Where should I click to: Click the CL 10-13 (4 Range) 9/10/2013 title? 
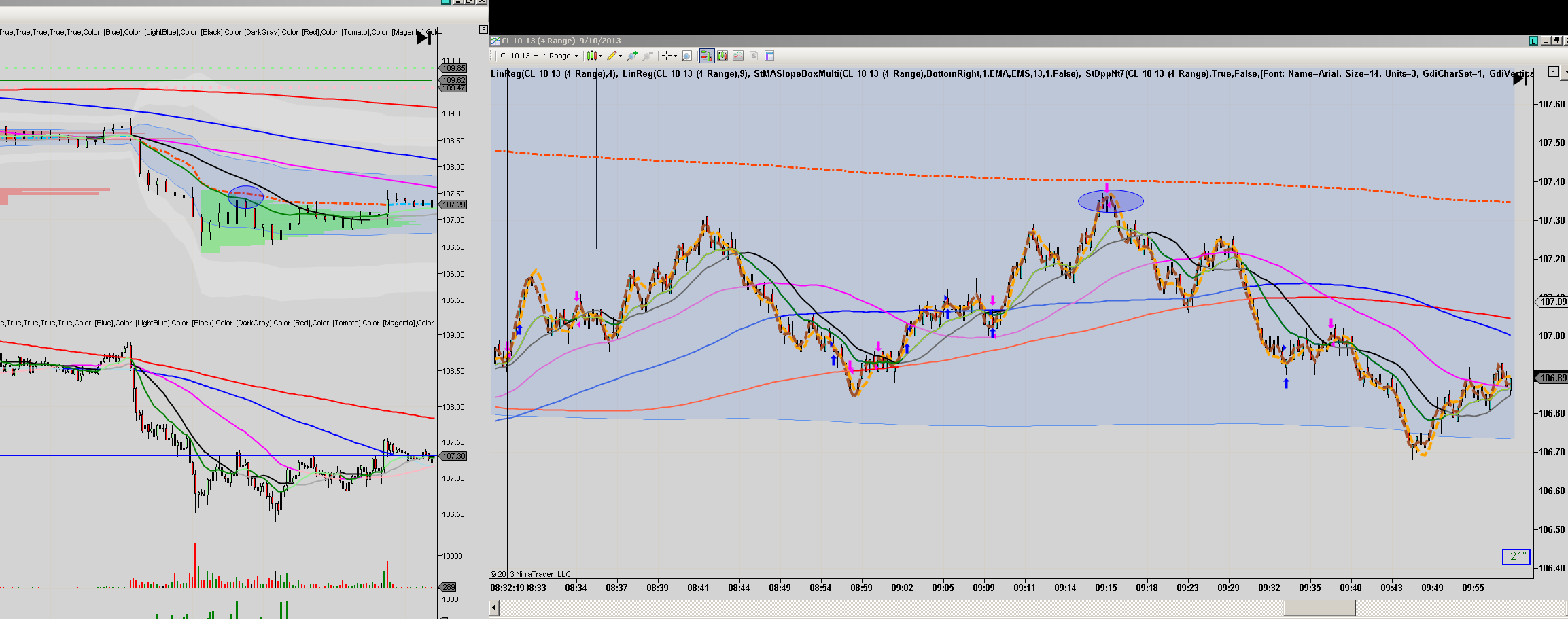(561, 41)
